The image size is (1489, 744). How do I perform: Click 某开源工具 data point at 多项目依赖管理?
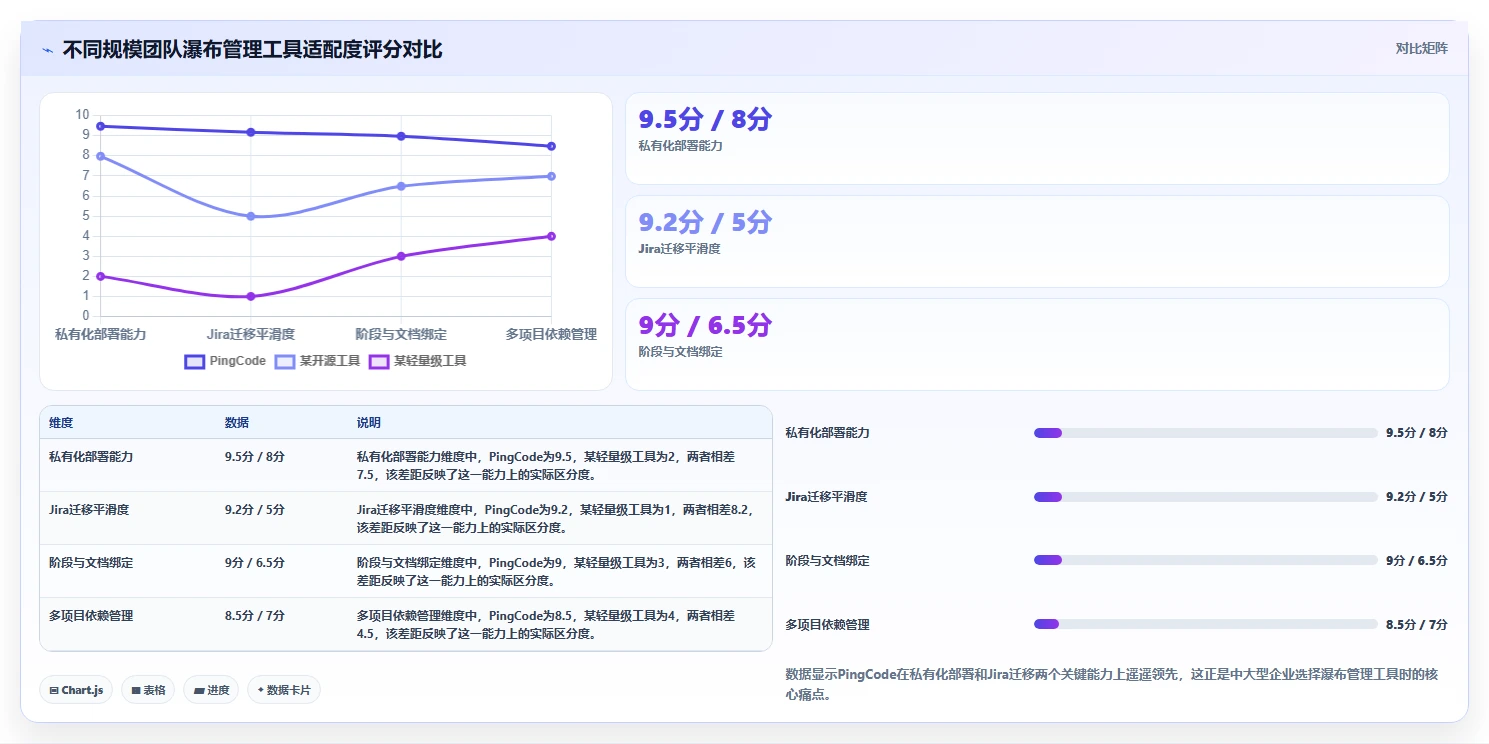551,176
